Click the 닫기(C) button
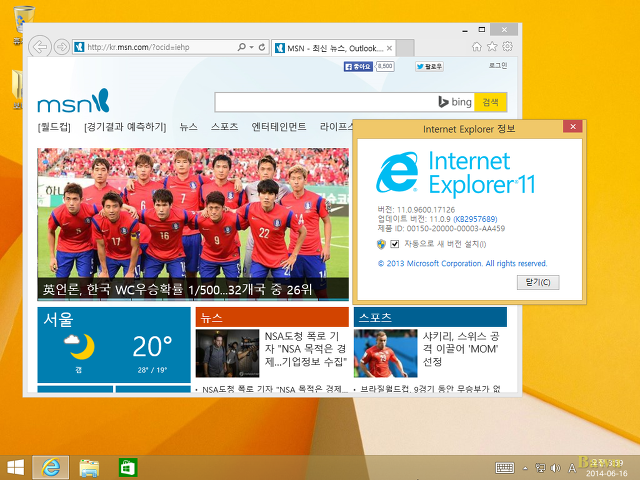 [538, 282]
